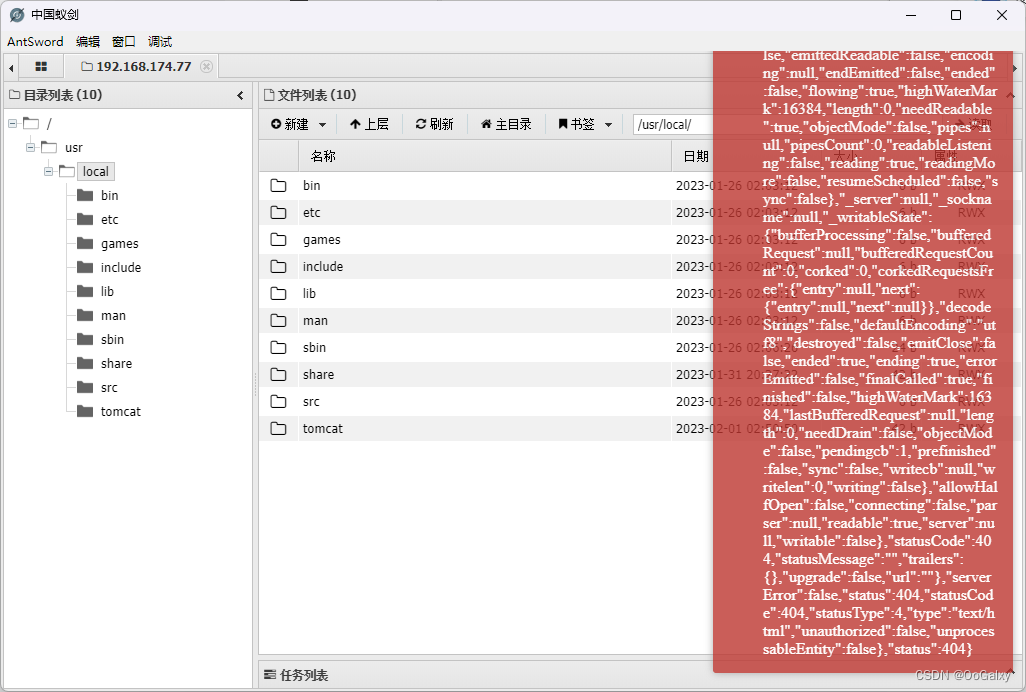Screen dimensions: 1026x692
Task: Select the etc entry in the file list
Action: tap(311, 213)
